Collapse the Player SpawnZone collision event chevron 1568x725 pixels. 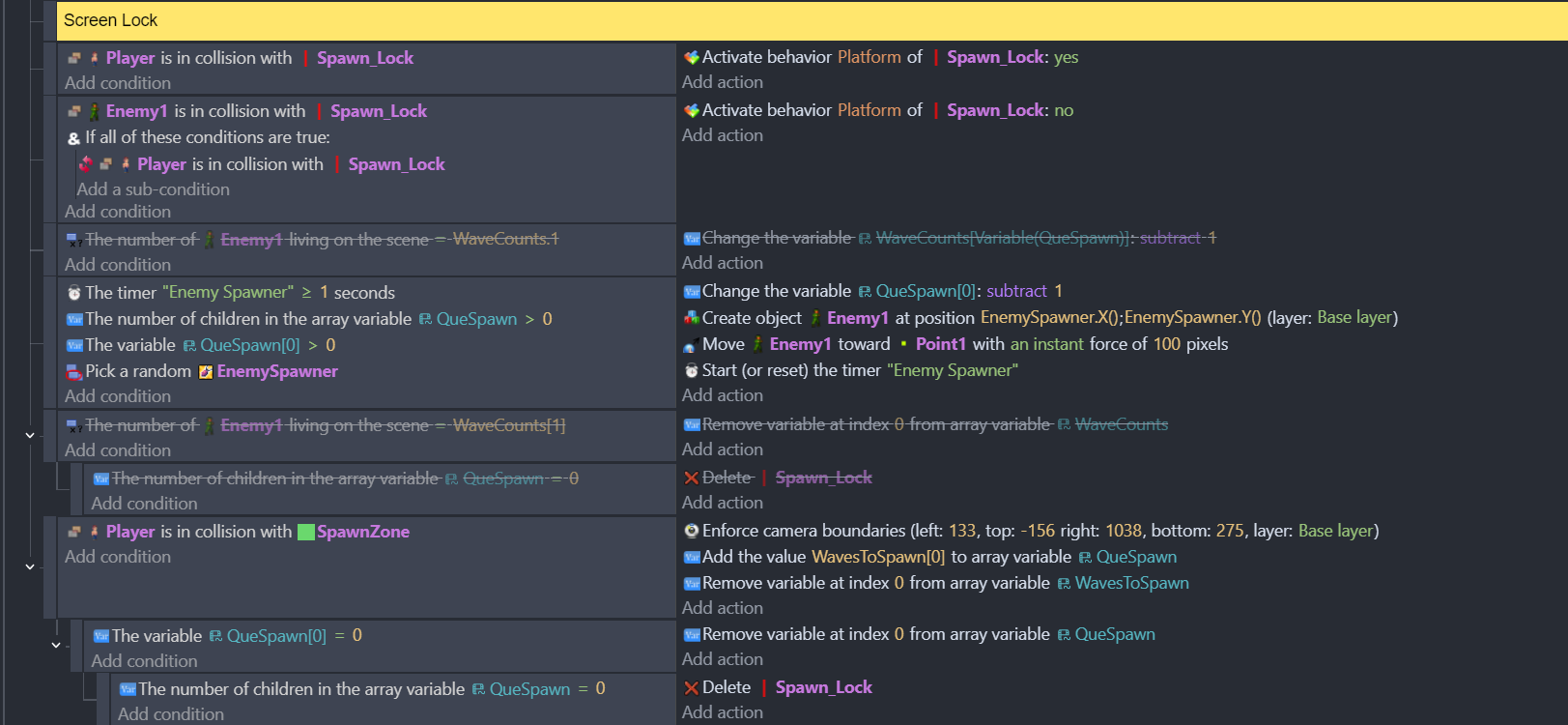(x=30, y=566)
